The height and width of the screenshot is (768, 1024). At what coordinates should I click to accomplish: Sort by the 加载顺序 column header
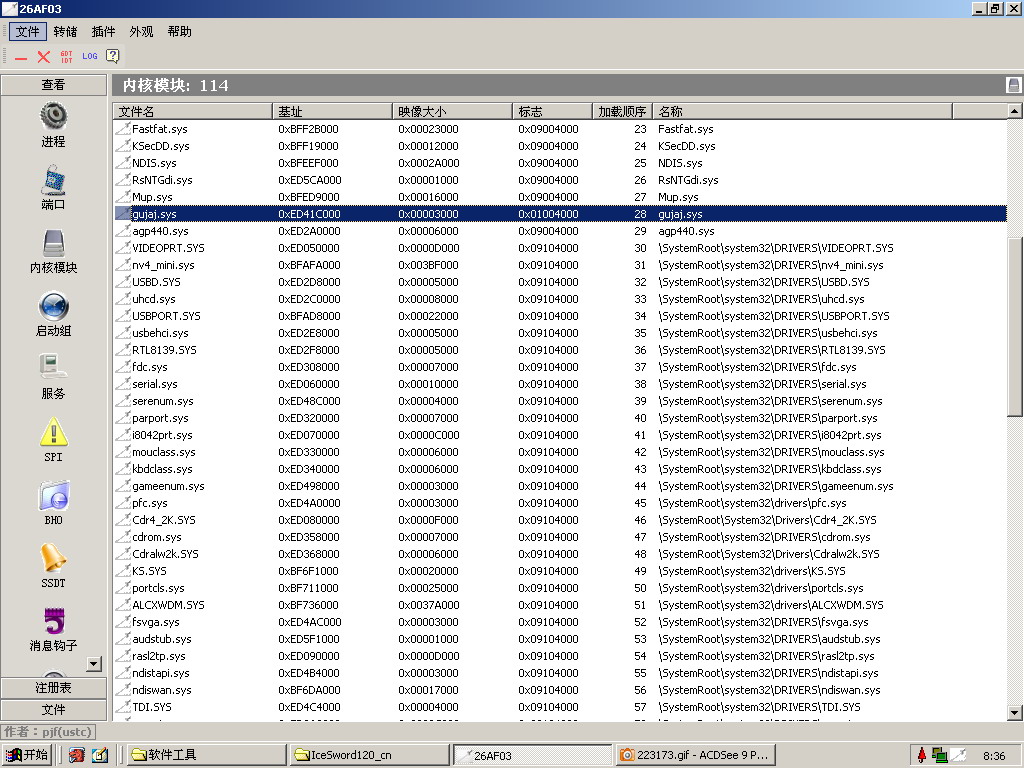click(x=622, y=112)
